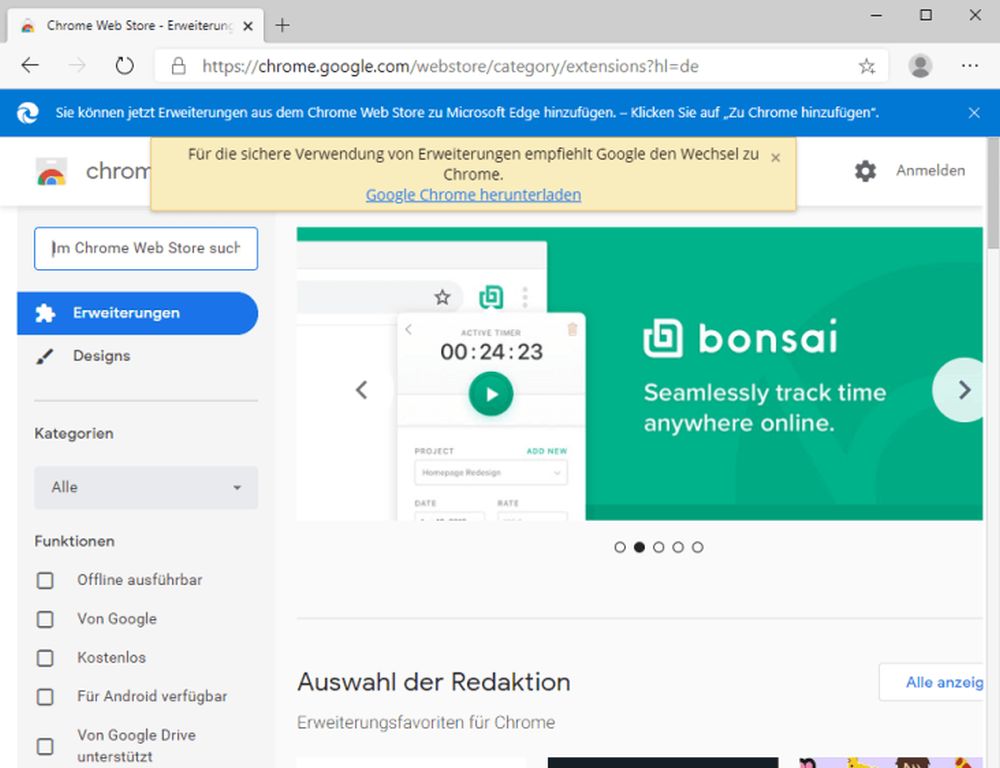Go to next carousel slide arrow
Screen dimensions: 1000x768
tap(964, 390)
